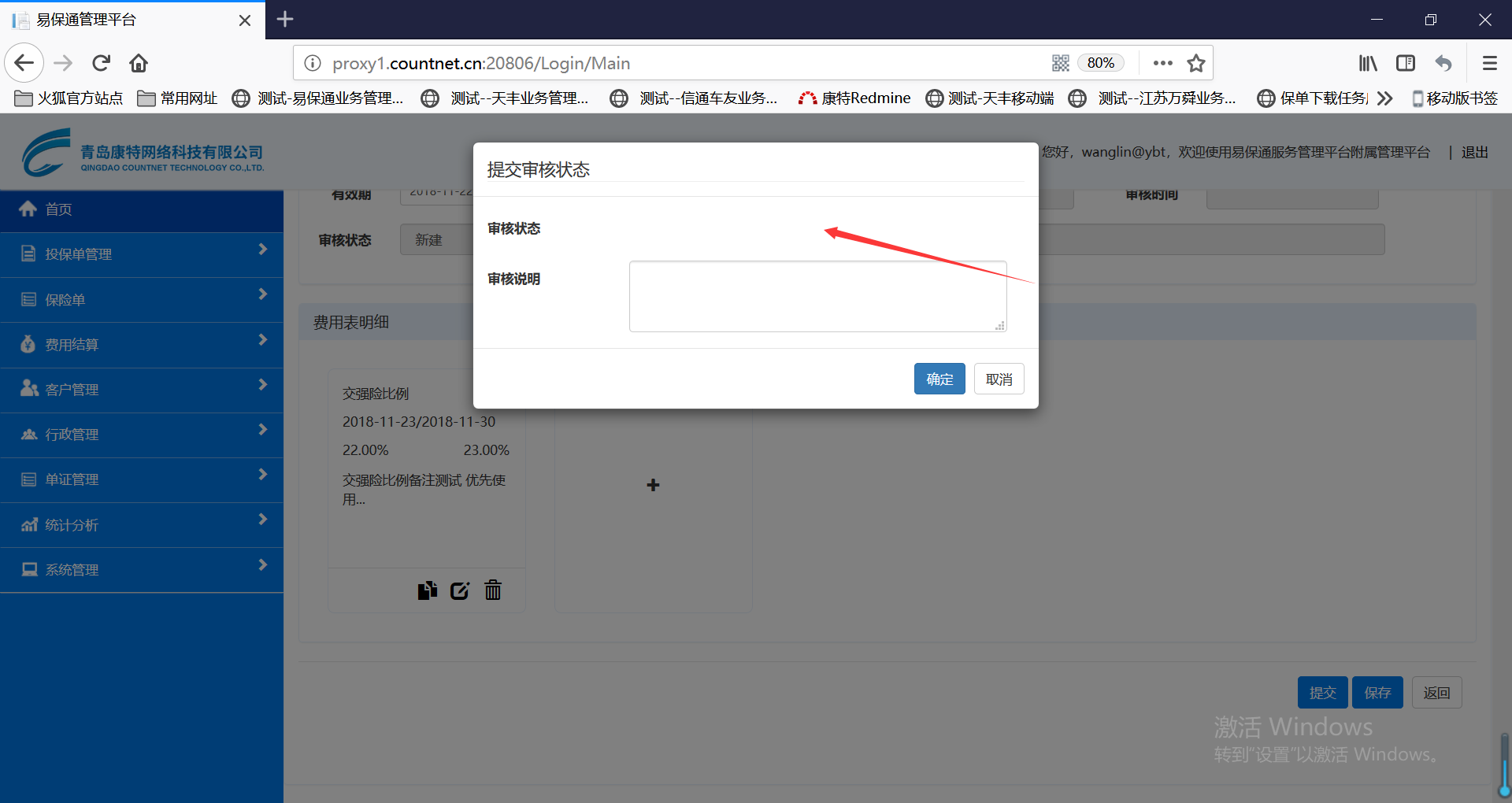The image size is (1512, 803).
Task: Click the undo arrow toolbar icon
Action: coord(1443,63)
